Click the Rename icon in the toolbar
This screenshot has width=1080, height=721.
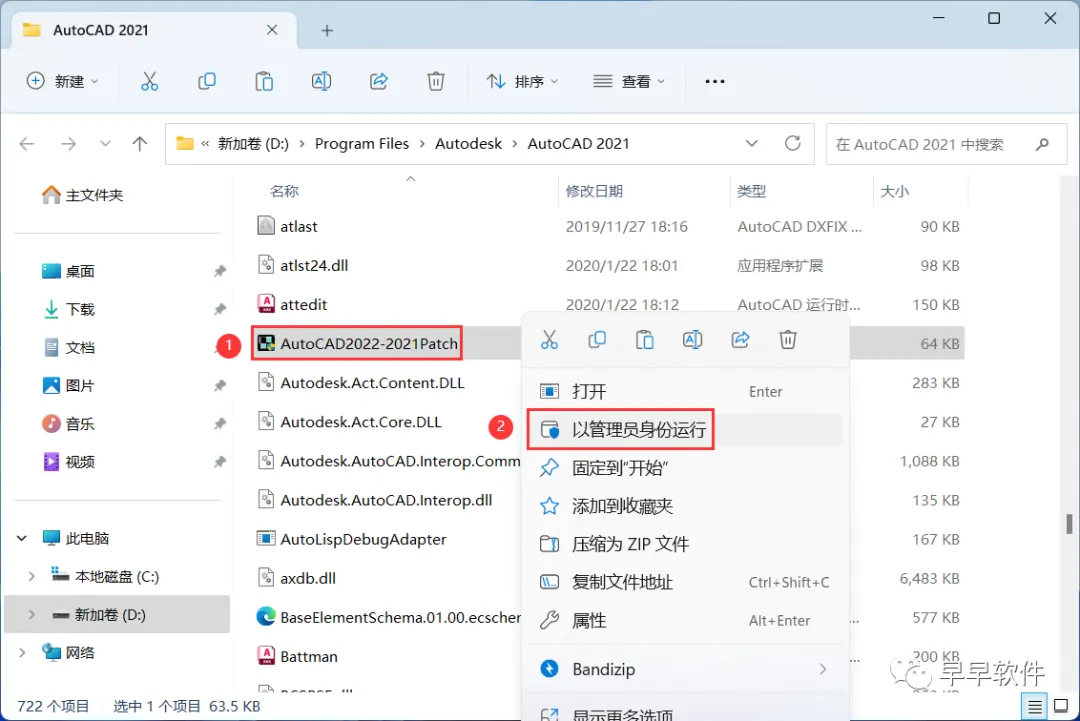(x=321, y=81)
